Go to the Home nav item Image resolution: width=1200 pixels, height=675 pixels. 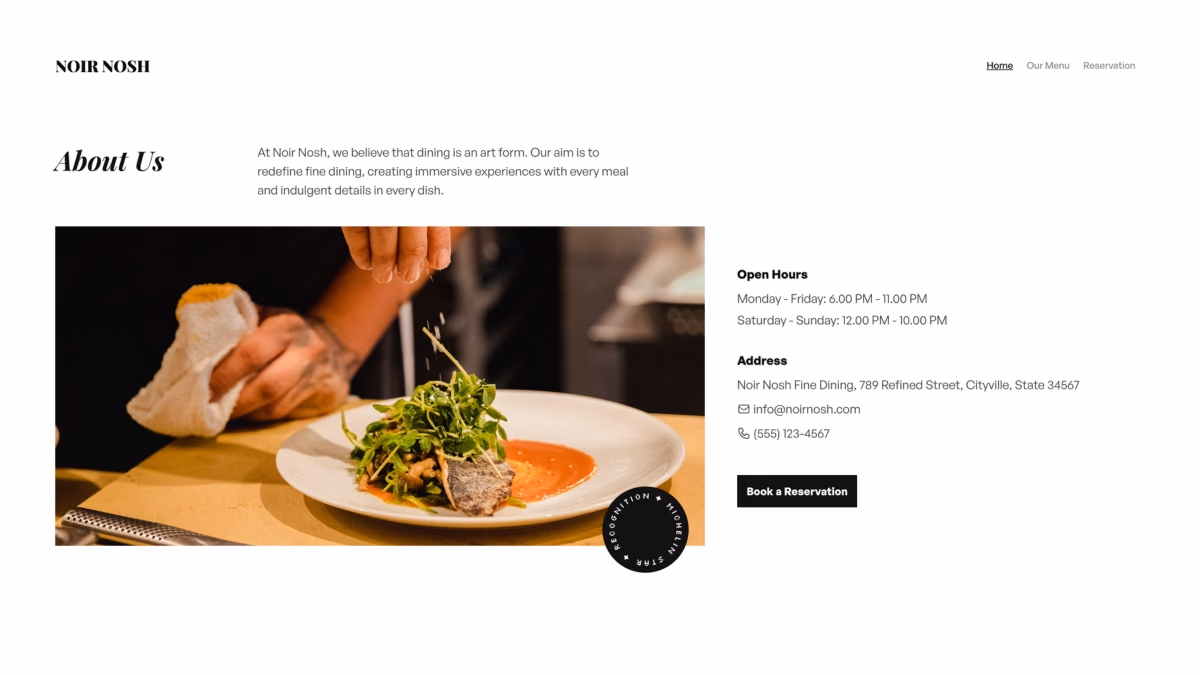coord(999,66)
